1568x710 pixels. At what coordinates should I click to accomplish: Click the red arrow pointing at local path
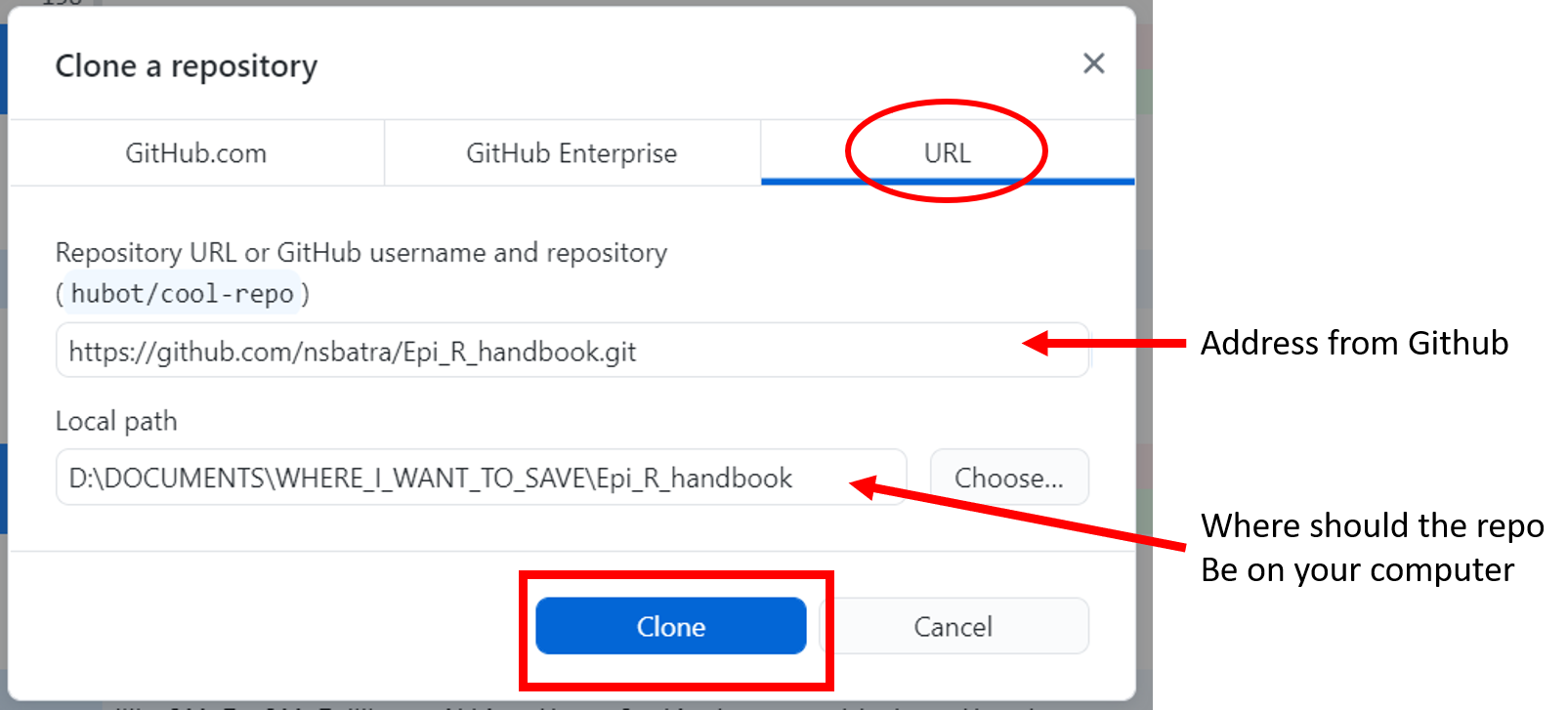pyautogui.click(x=1016, y=514)
